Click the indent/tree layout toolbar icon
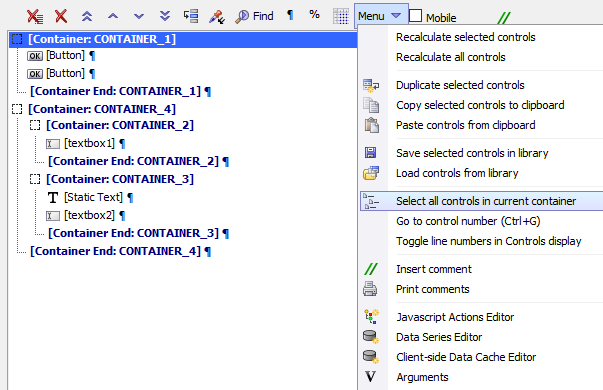 coord(191,16)
